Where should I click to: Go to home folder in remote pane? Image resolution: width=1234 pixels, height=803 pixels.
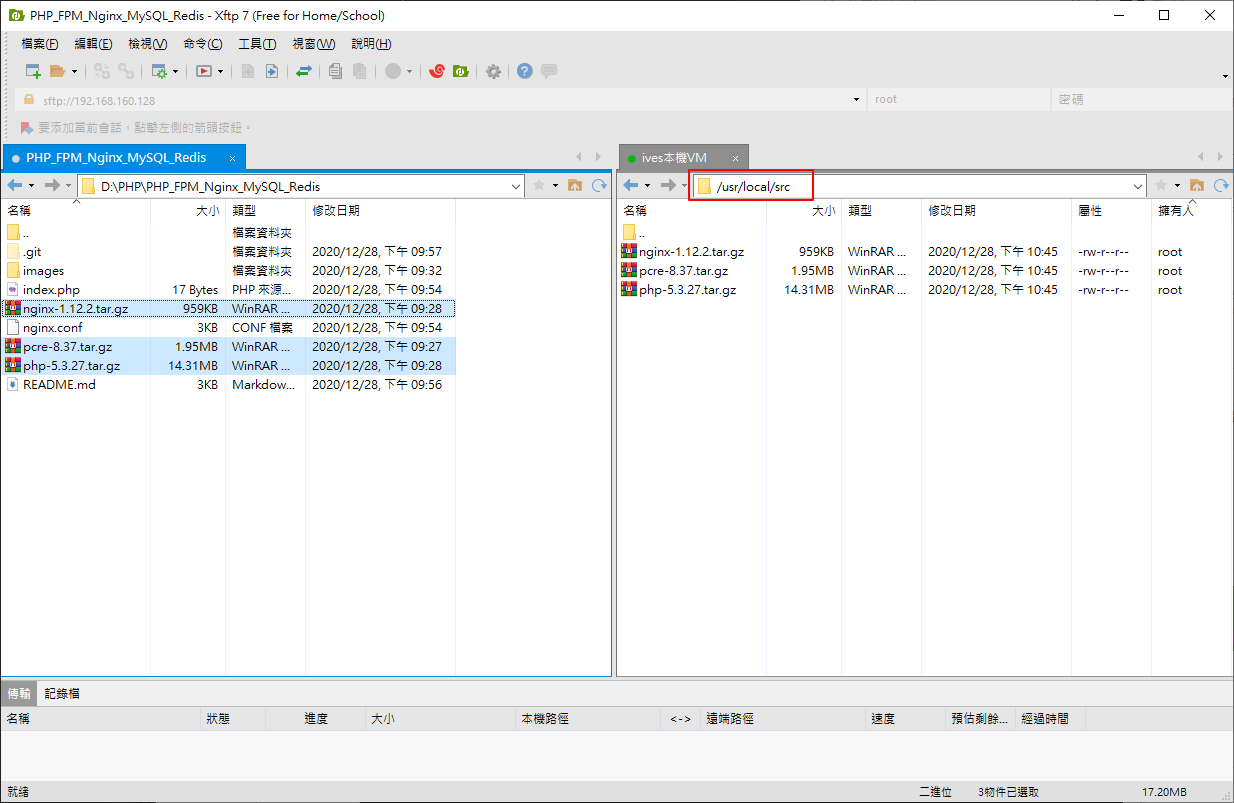point(1197,185)
